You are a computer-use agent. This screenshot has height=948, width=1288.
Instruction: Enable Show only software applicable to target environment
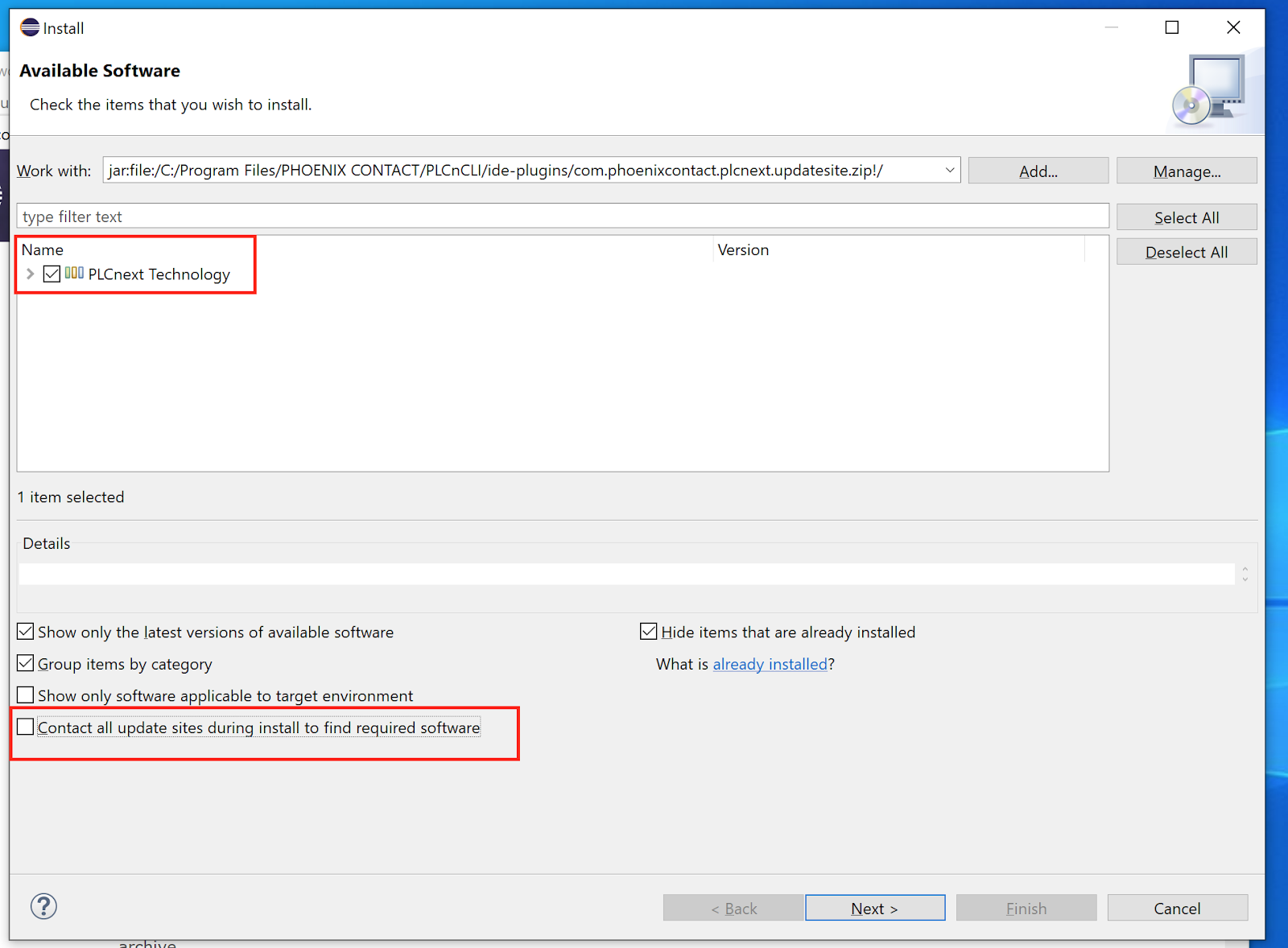point(26,695)
